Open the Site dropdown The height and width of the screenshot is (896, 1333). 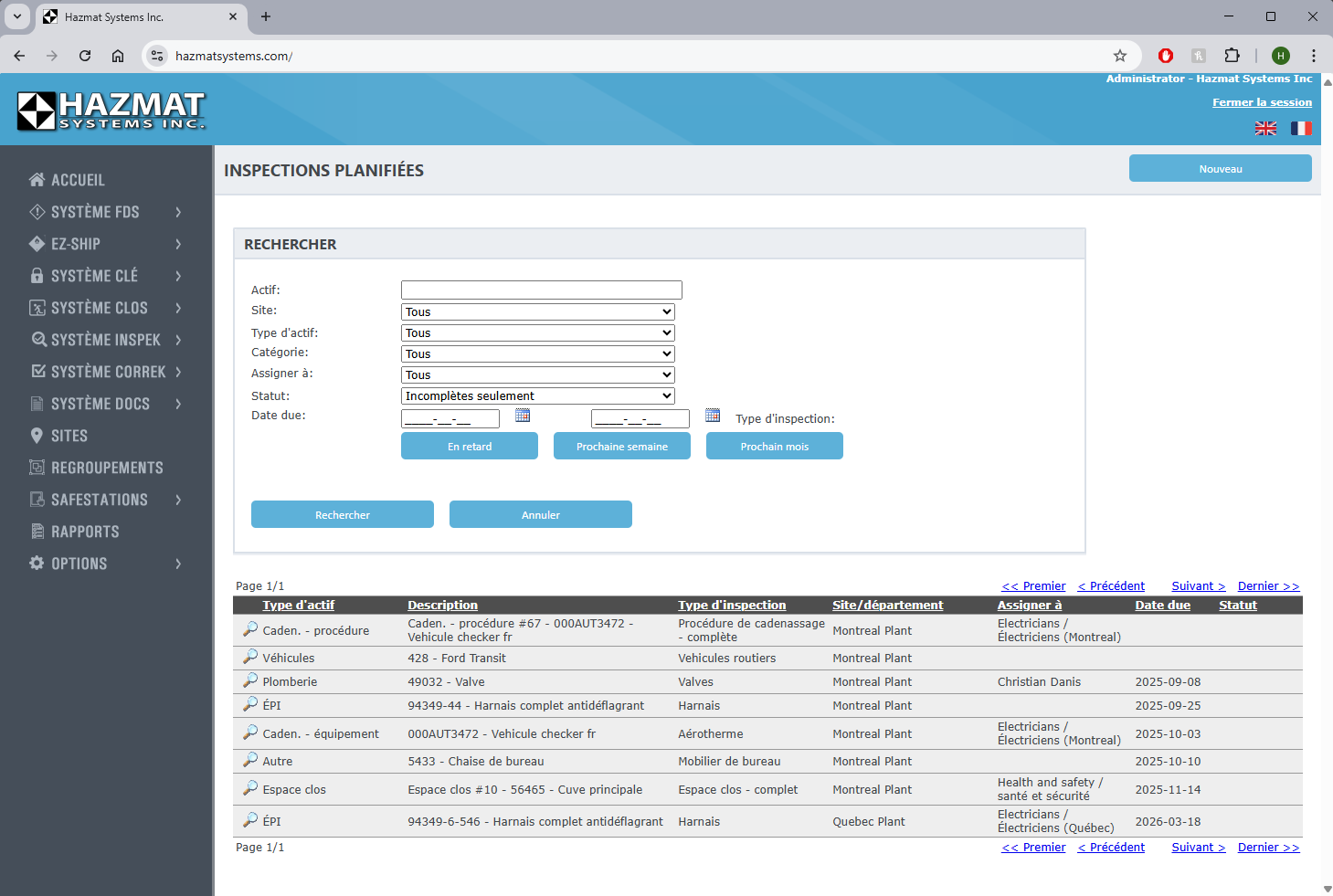pyautogui.click(x=537, y=312)
